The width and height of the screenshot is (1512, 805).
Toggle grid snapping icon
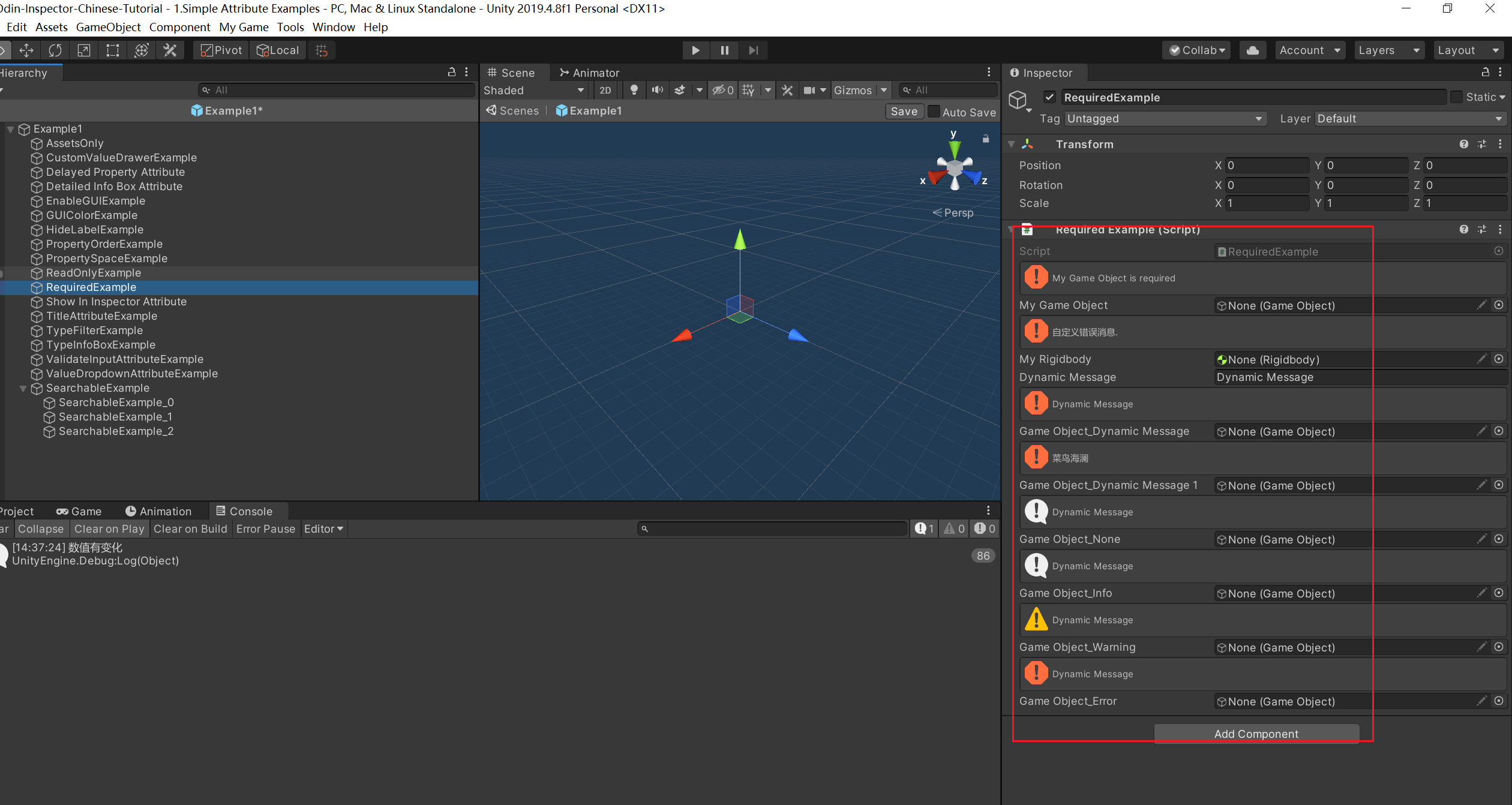click(322, 50)
